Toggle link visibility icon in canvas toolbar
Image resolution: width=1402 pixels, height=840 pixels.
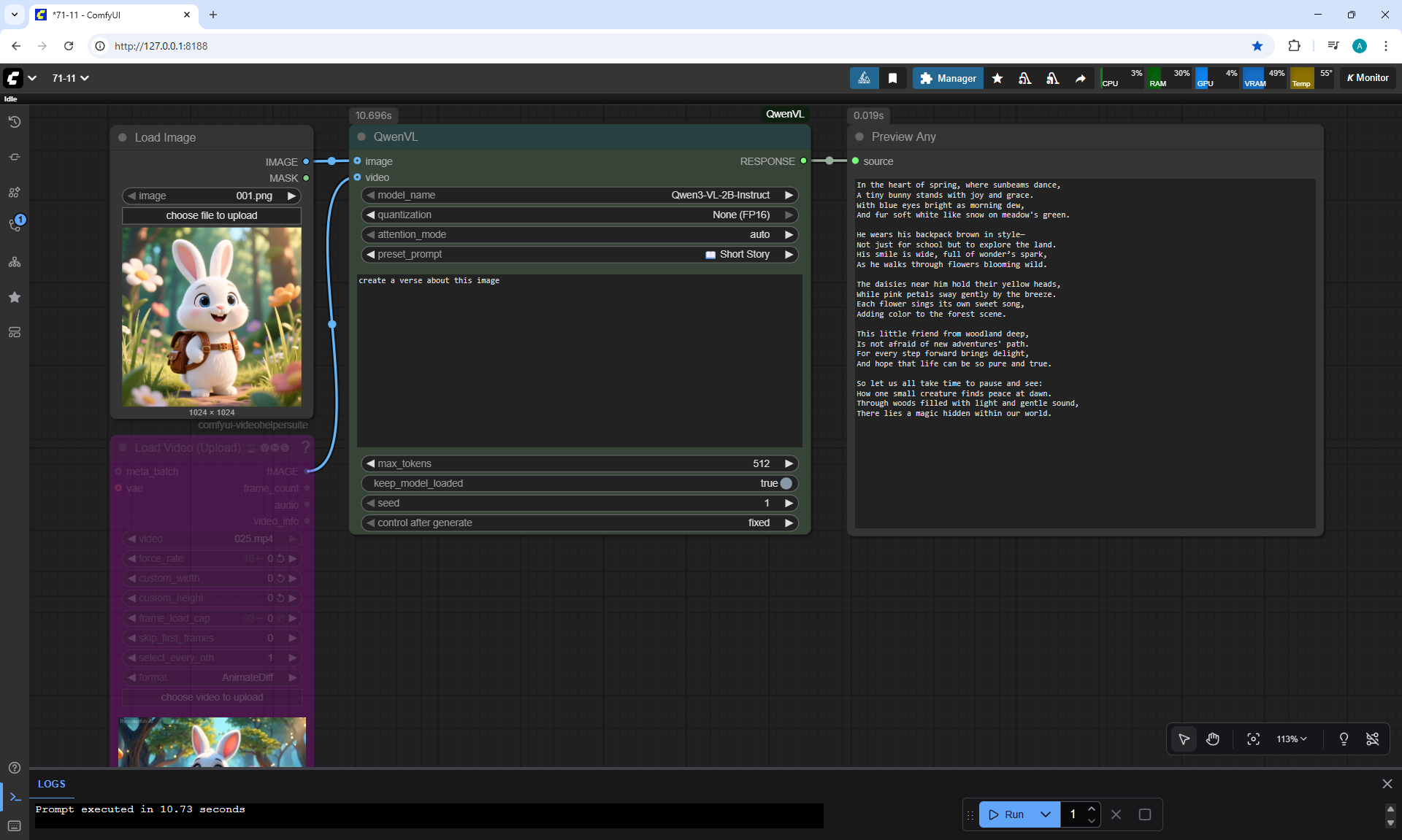coord(1372,739)
